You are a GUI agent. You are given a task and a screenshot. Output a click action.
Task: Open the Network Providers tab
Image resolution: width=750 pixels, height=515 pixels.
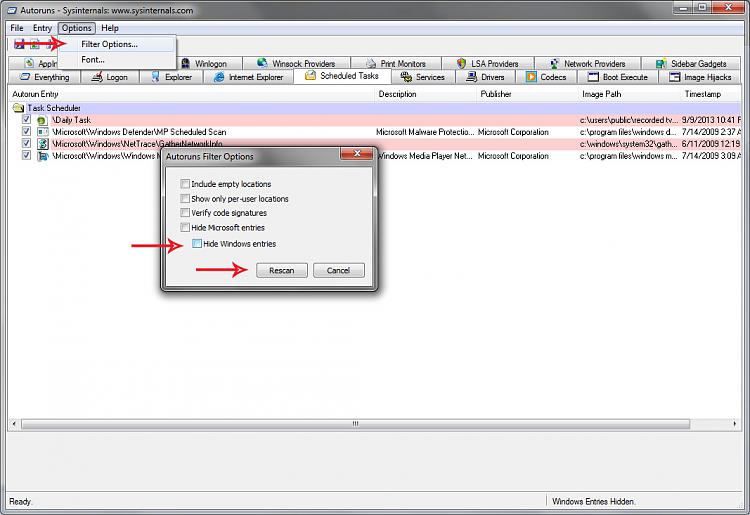587,64
